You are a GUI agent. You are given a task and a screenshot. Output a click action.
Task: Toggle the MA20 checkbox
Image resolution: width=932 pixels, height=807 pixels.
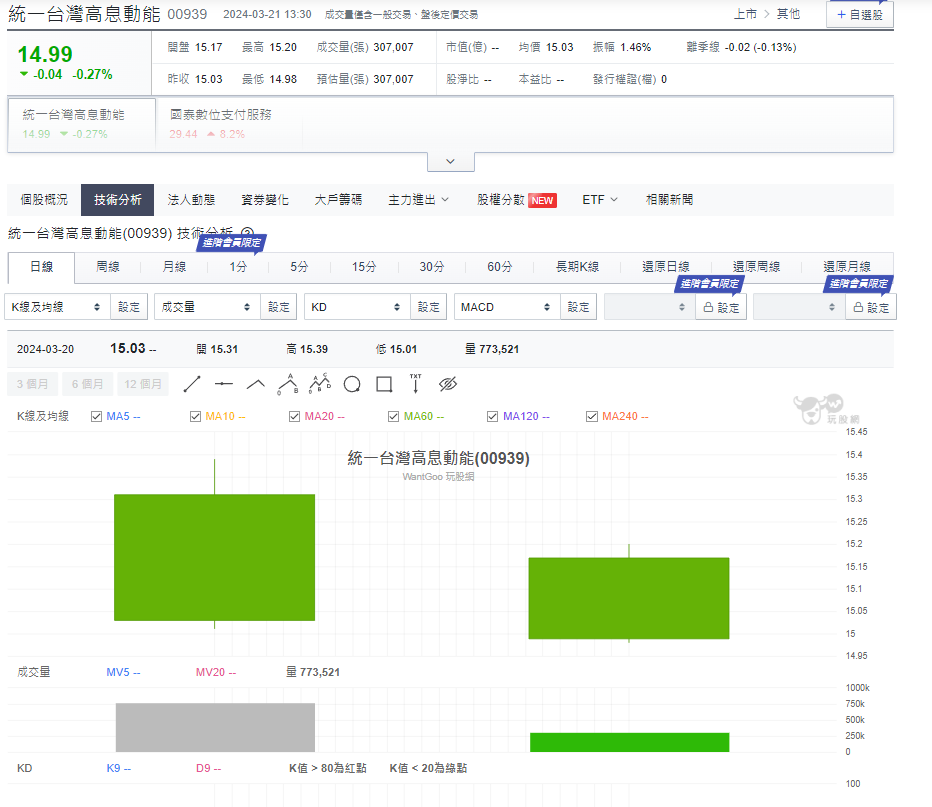pyautogui.click(x=294, y=417)
